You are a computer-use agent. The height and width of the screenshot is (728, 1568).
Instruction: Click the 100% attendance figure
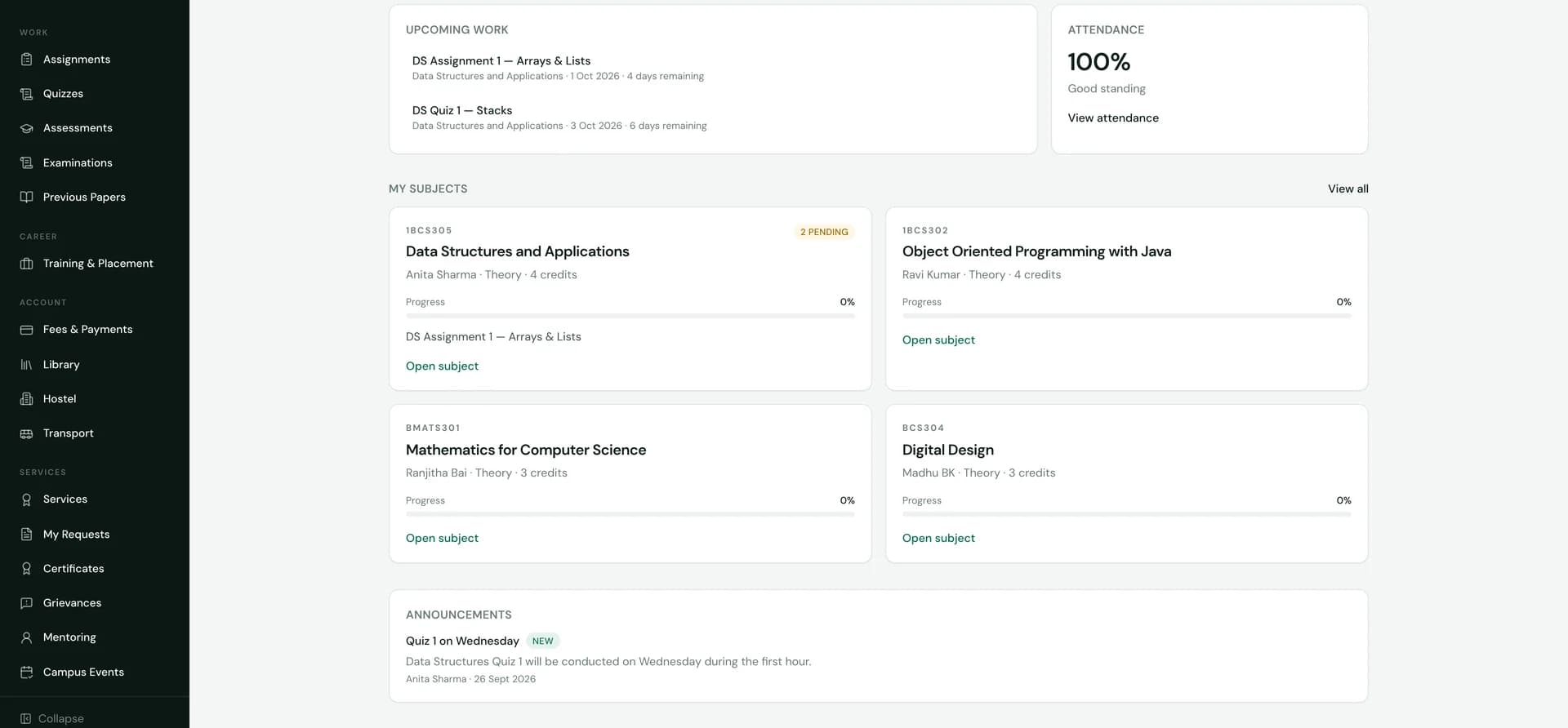coord(1099,62)
